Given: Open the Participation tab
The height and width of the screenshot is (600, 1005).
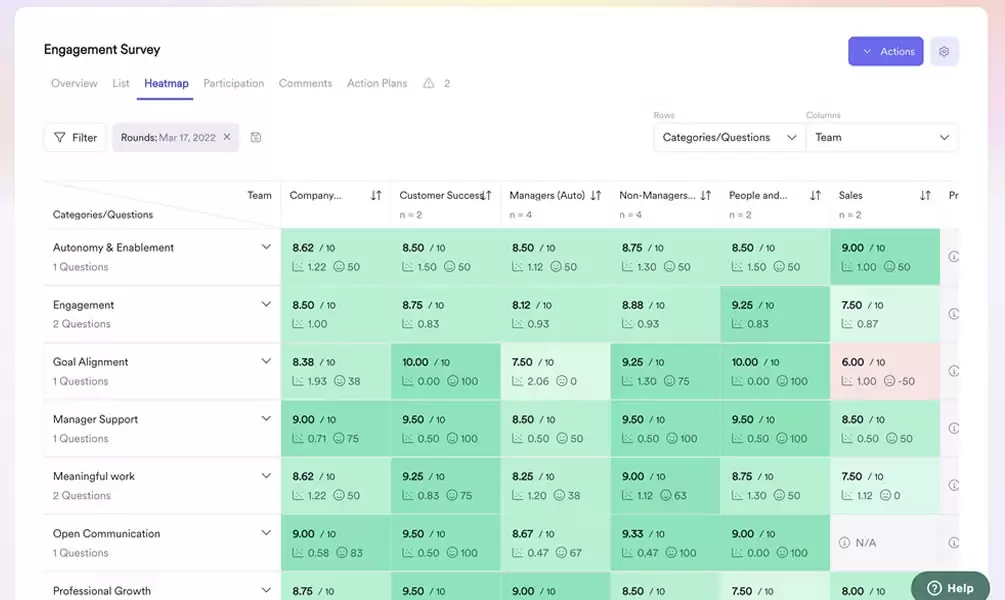Looking at the screenshot, I should (x=233, y=83).
